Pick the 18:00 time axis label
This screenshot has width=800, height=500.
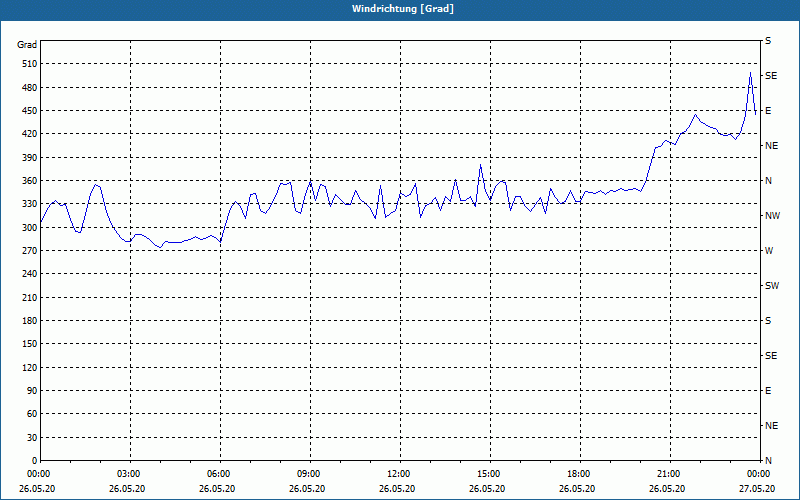(x=579, y=474)
